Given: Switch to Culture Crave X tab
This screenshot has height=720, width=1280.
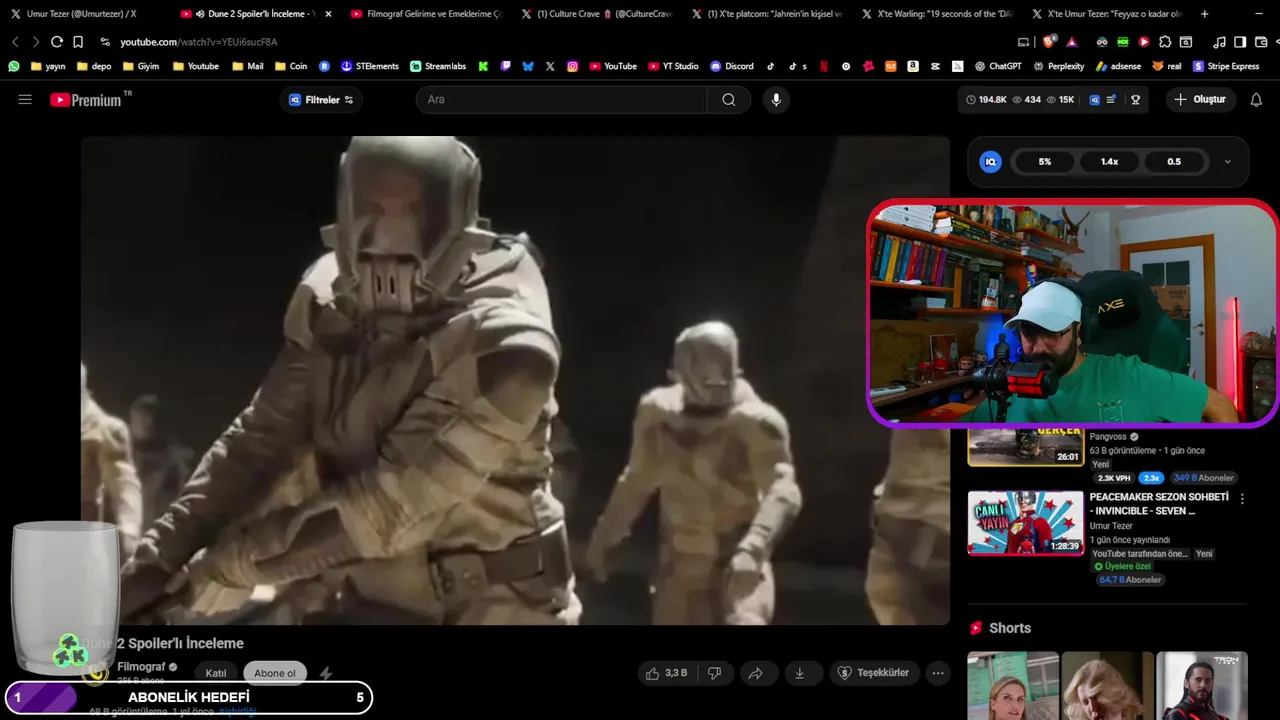Looking at the screenshot, I should click(x=597, y=14).
